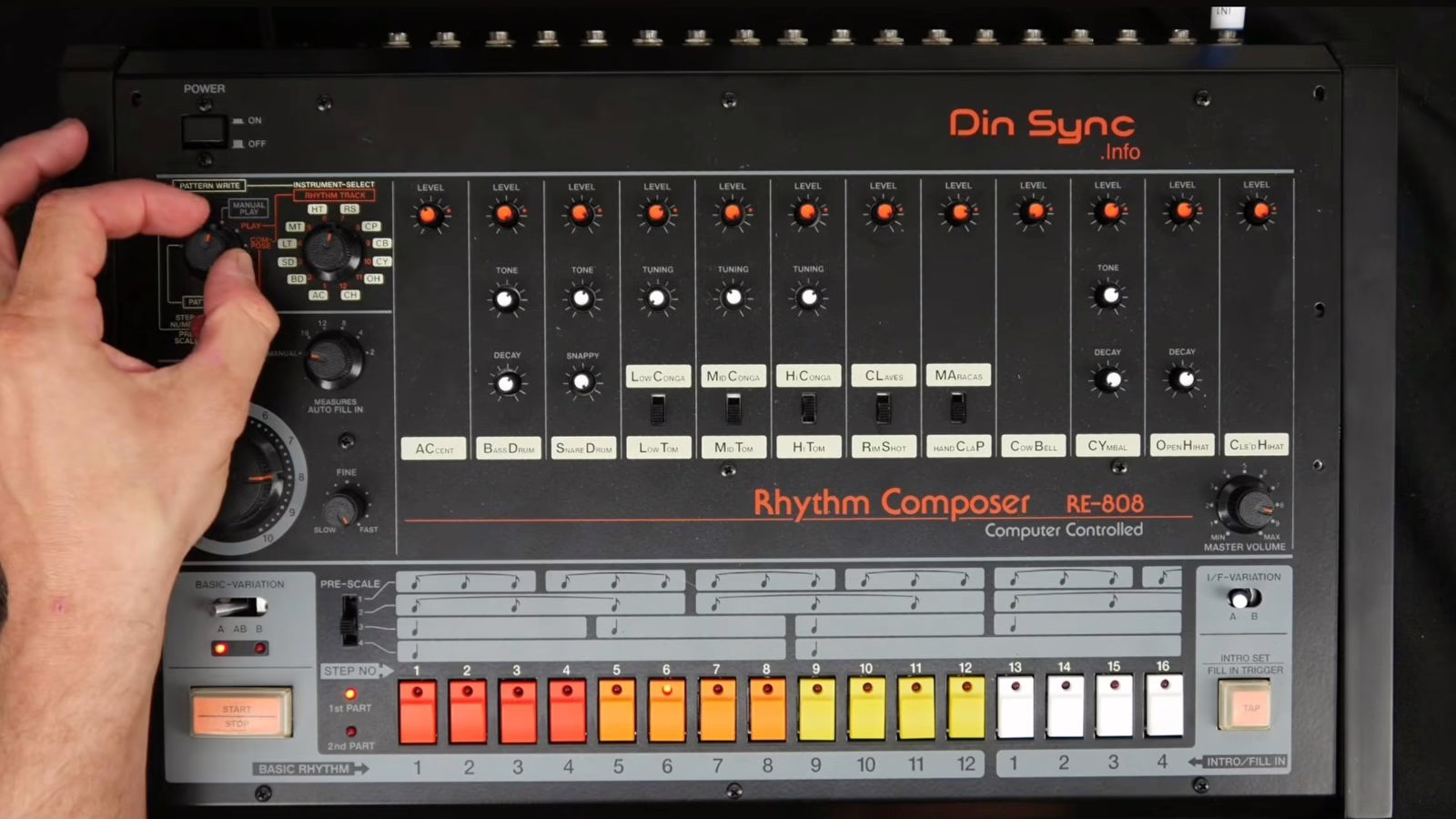Turn the Hi Tom TUNING knob

click(x=808, y=298)
